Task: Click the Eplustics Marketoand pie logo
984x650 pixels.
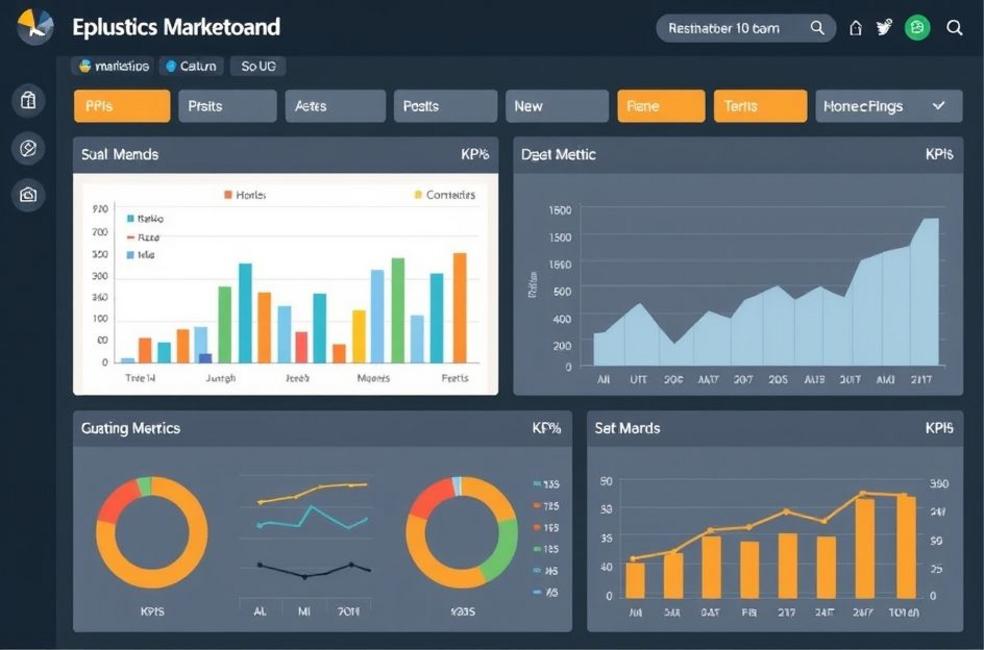Action: [x=35, y=27]
